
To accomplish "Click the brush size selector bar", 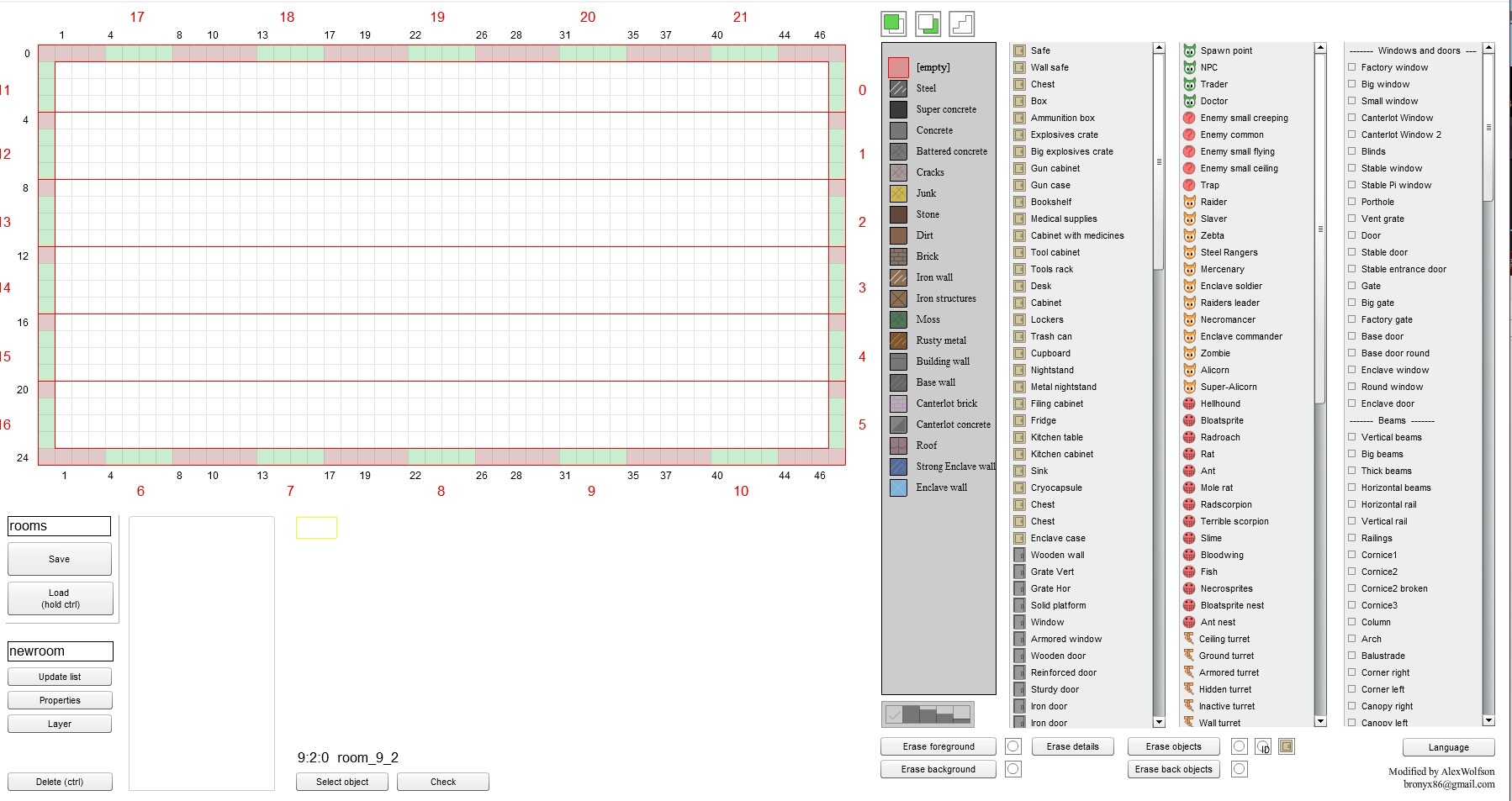I will [x=928, y=714].
